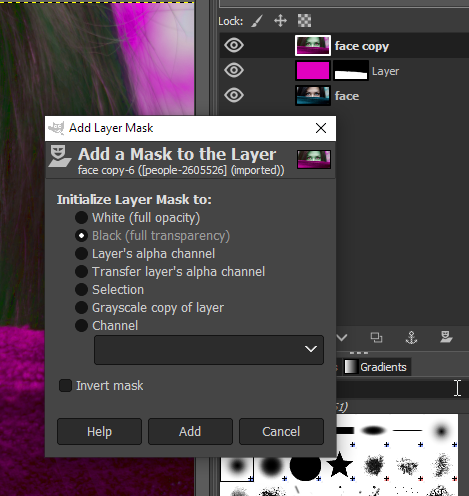The width and height of the screenshot is (469, 496).
Task: Select the five-point star brush
Action: 339,464
